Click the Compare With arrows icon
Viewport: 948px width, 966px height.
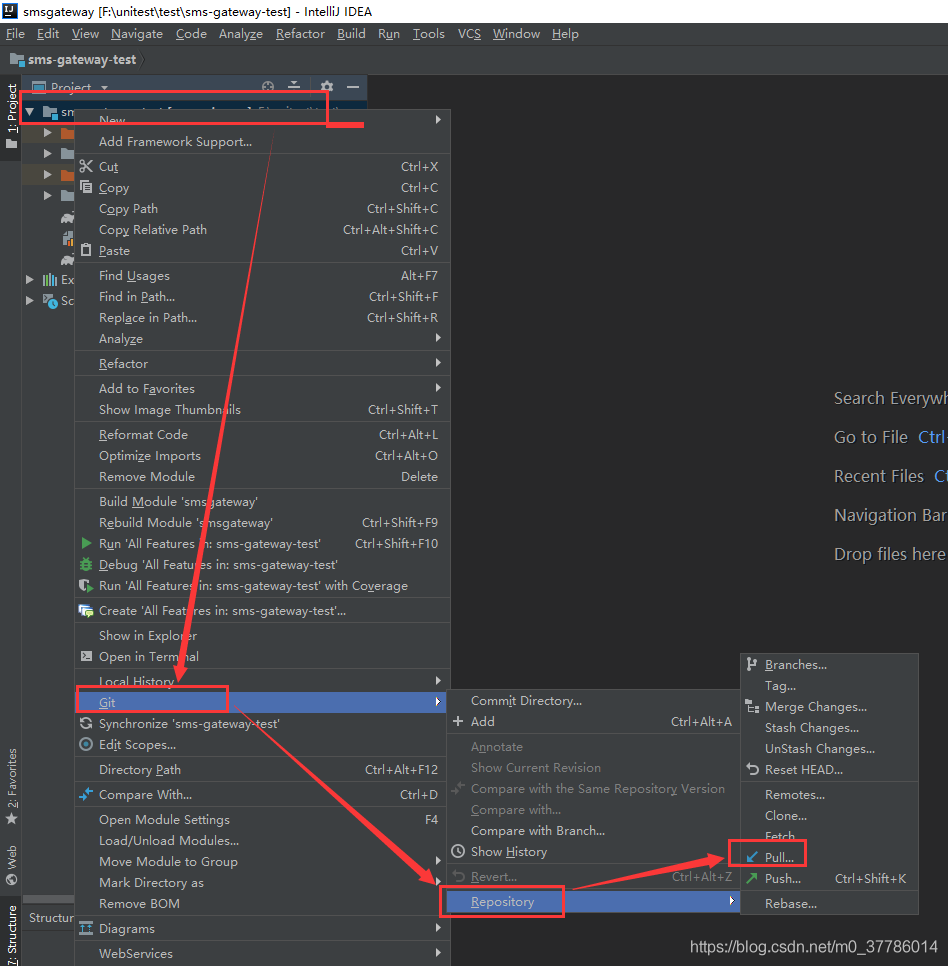point(86,794)
